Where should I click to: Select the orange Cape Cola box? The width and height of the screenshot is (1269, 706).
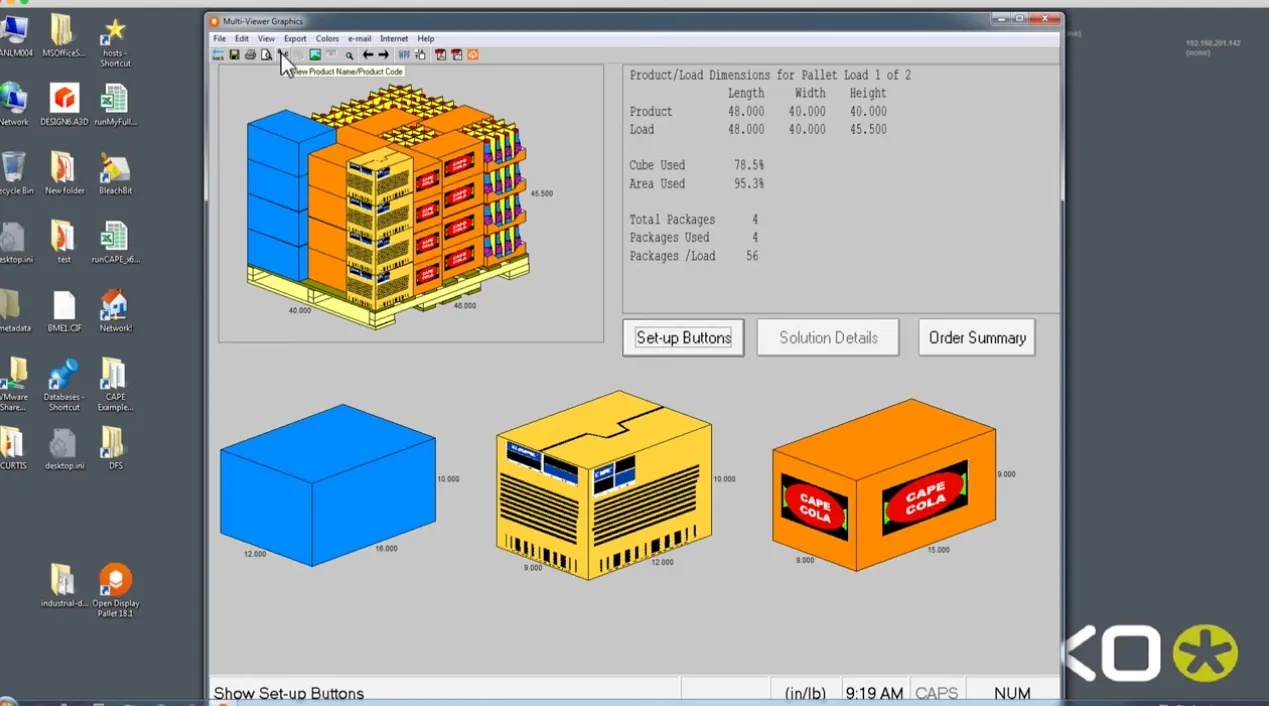point(884,485)
